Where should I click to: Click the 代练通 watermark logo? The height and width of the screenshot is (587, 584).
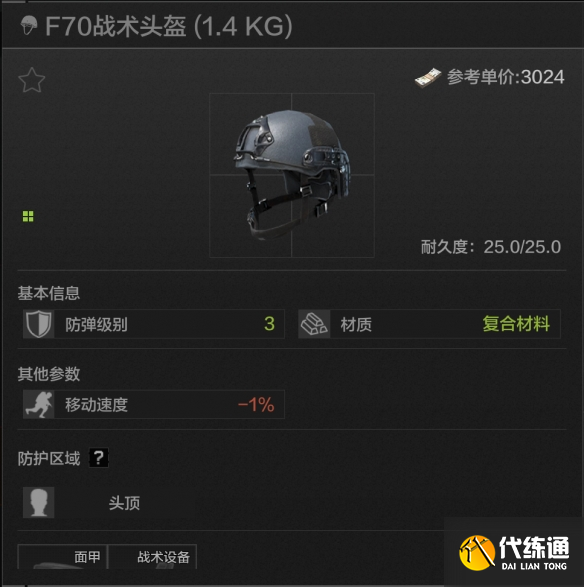click(x=514, y=553)
